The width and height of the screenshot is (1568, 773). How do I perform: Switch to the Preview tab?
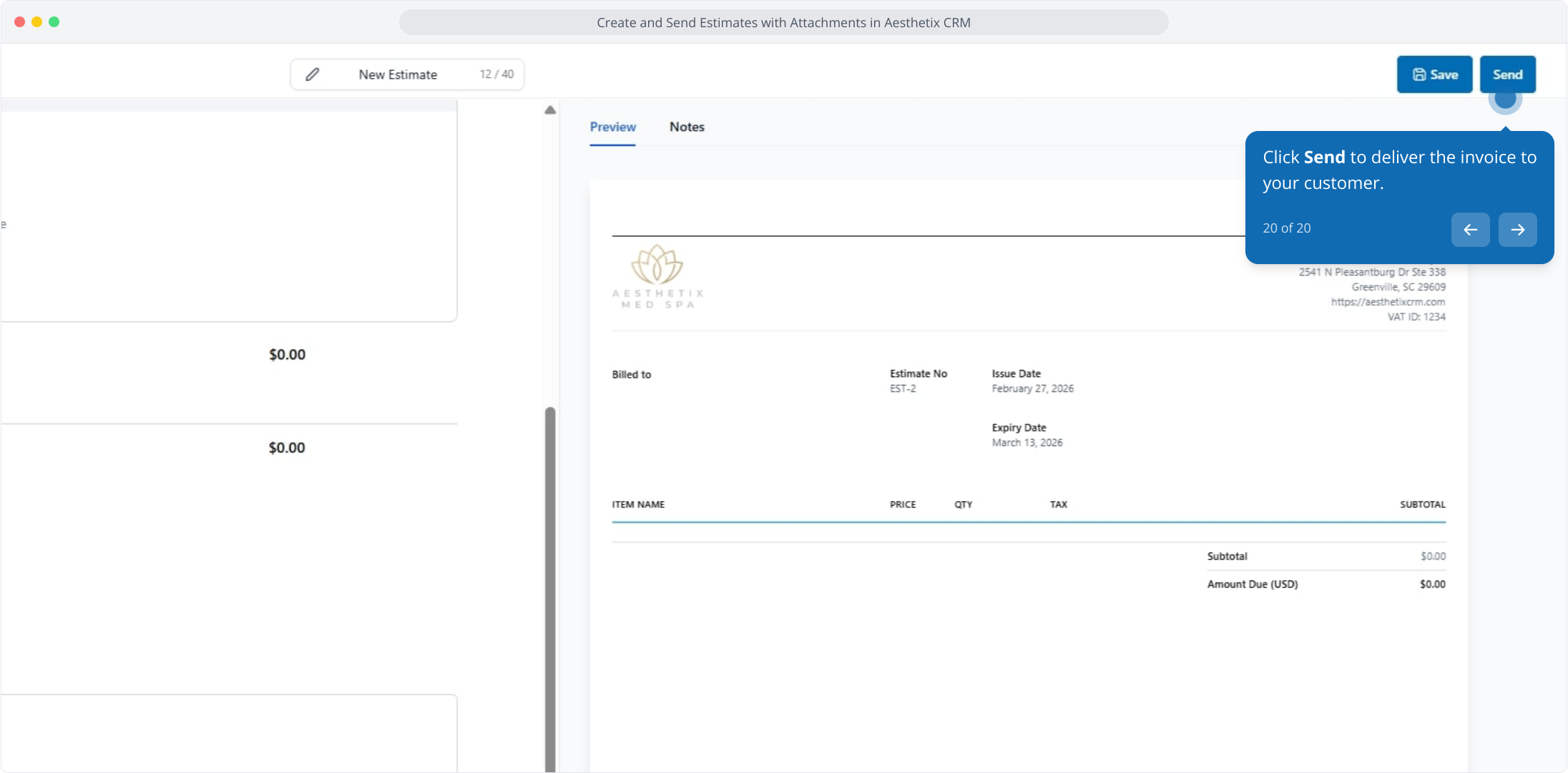[x=612, y=127]
